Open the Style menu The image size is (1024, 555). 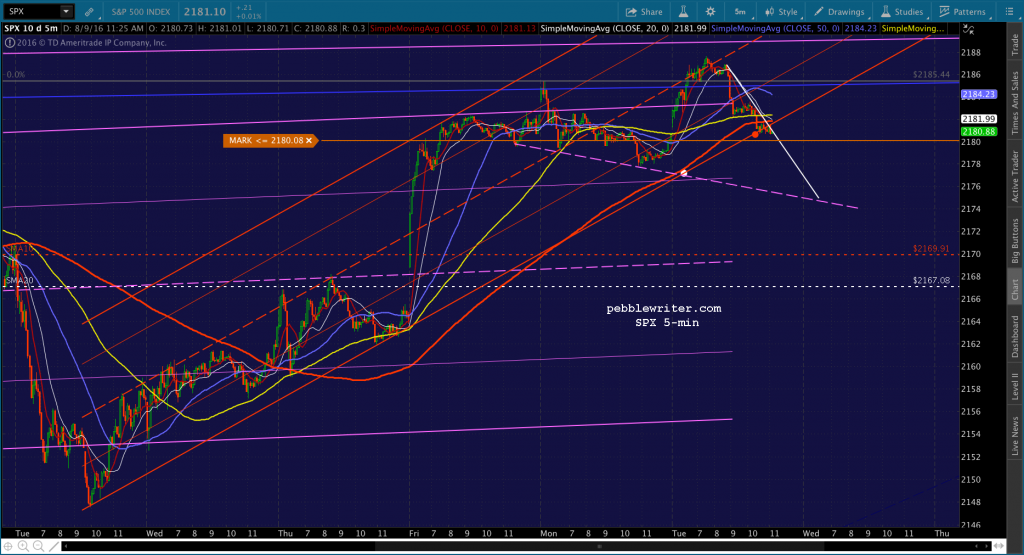[x=782, y=12]
